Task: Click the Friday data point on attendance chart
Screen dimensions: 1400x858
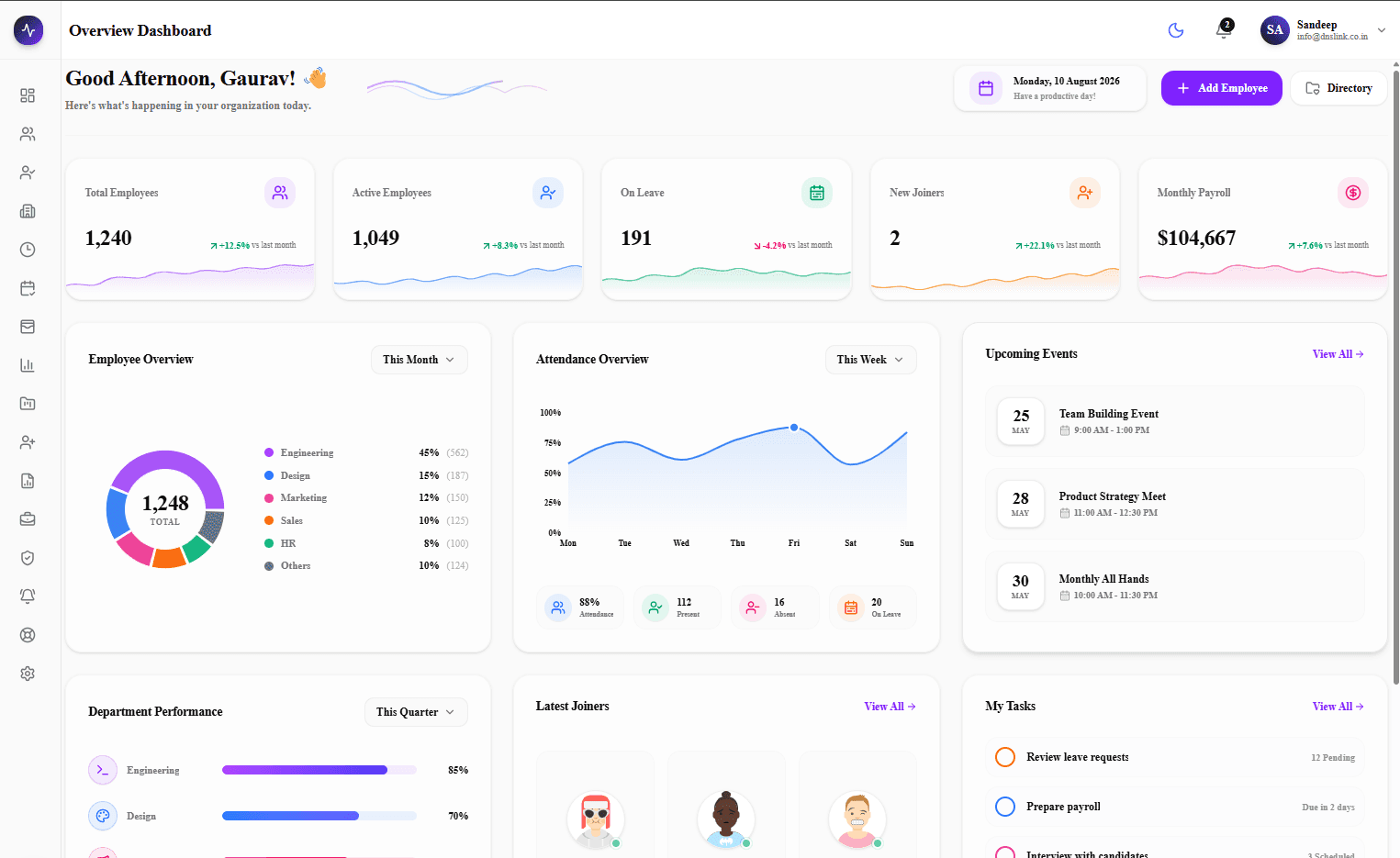Action: tap(794, 428)
